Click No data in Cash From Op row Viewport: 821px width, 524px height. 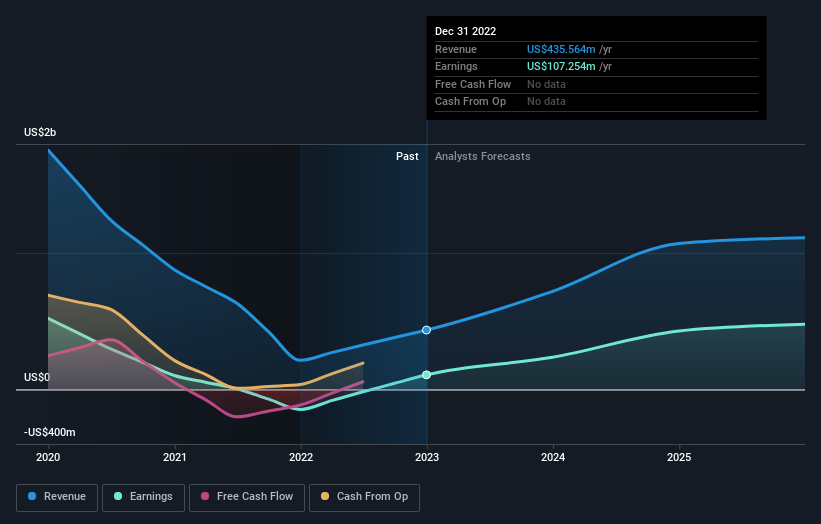546,102
